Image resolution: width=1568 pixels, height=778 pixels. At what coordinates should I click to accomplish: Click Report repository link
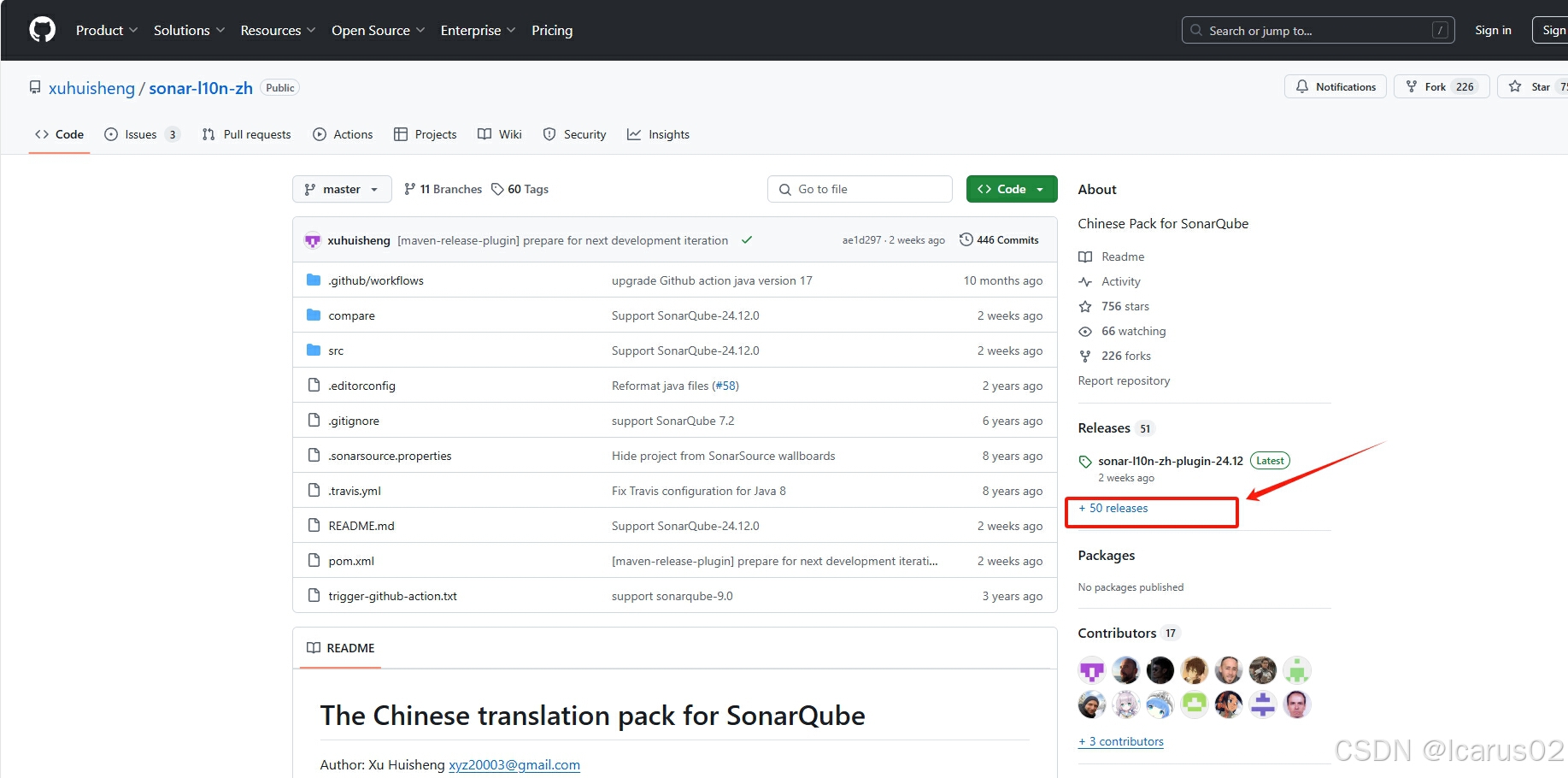1124,380
